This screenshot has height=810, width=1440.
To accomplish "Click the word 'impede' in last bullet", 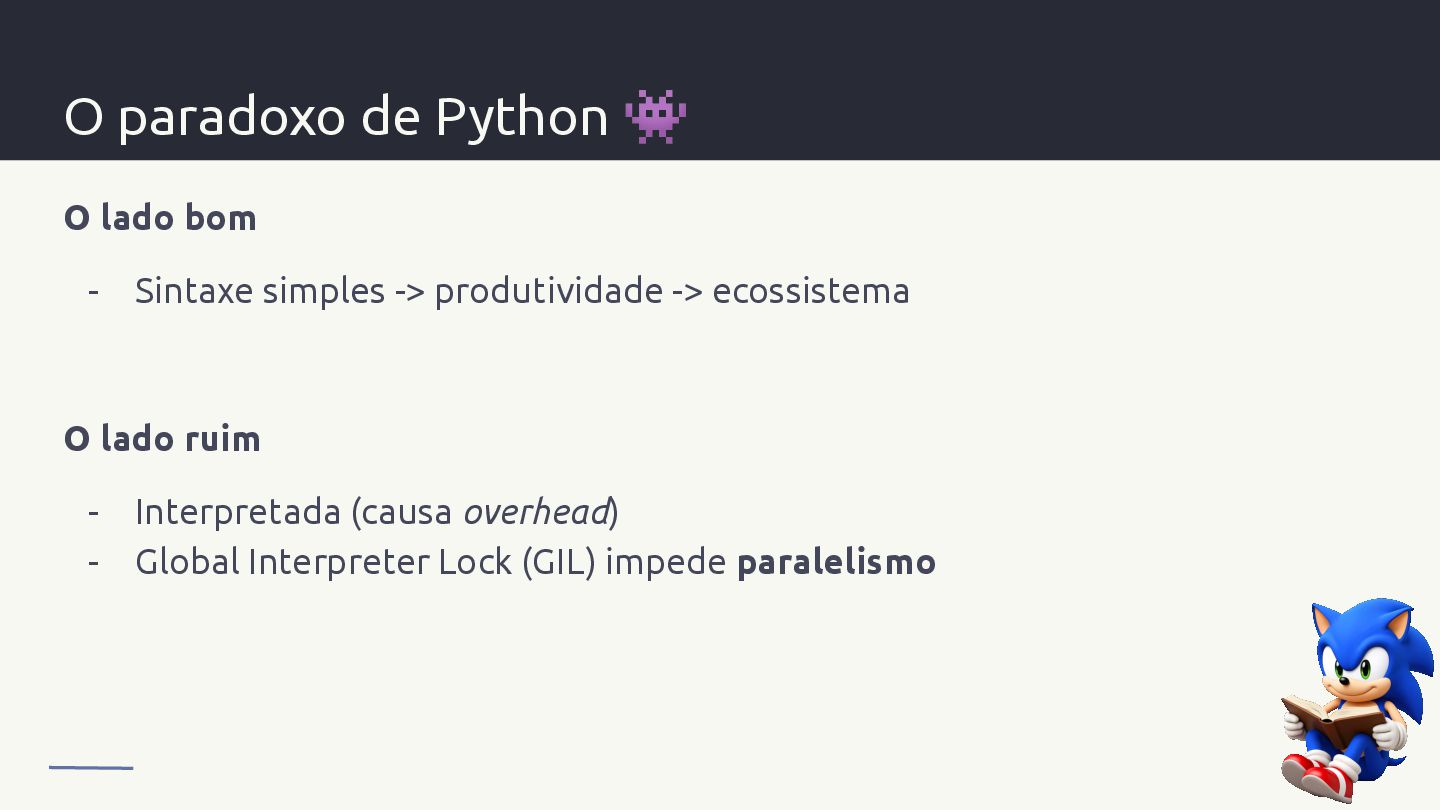I will [666, 562].
